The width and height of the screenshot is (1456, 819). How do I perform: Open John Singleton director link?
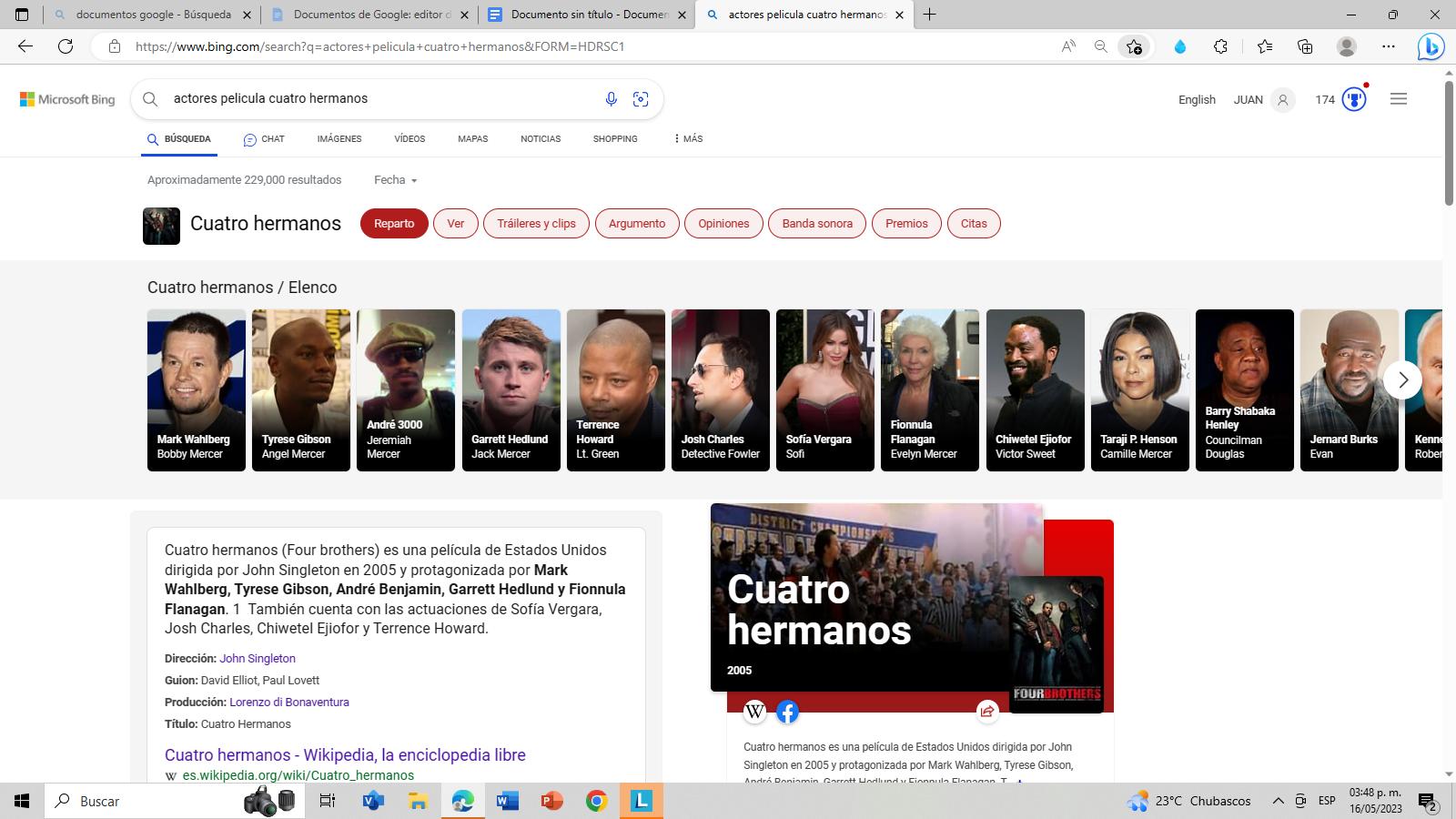tap(258, 658)
